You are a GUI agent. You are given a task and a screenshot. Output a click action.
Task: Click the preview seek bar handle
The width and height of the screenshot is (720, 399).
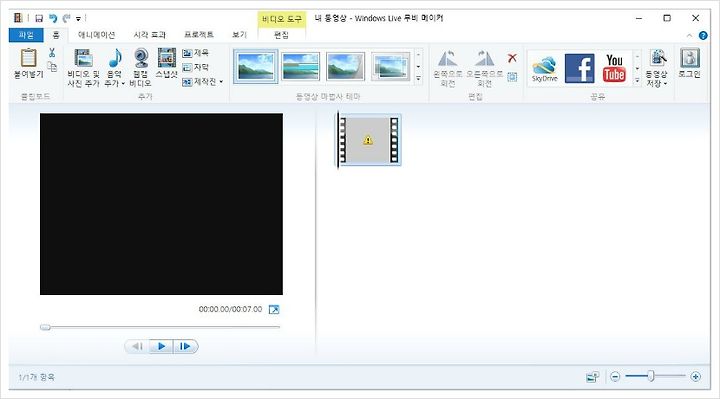(x=45, y=327)
